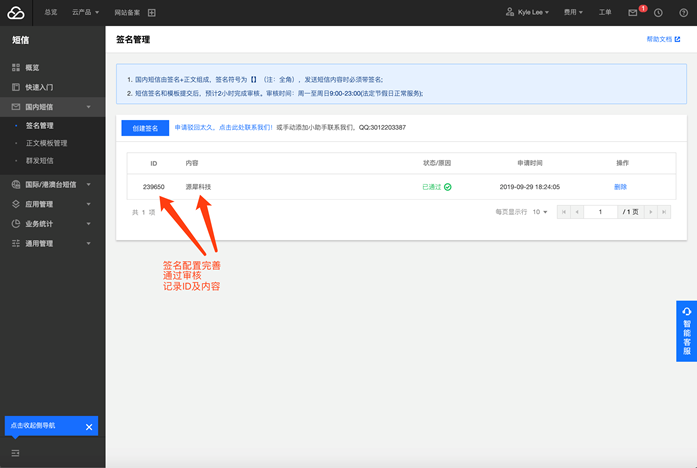Open the 云产品 dropdown menu
The height and width of the screenshot is (468, 697).
coord(85,12)
